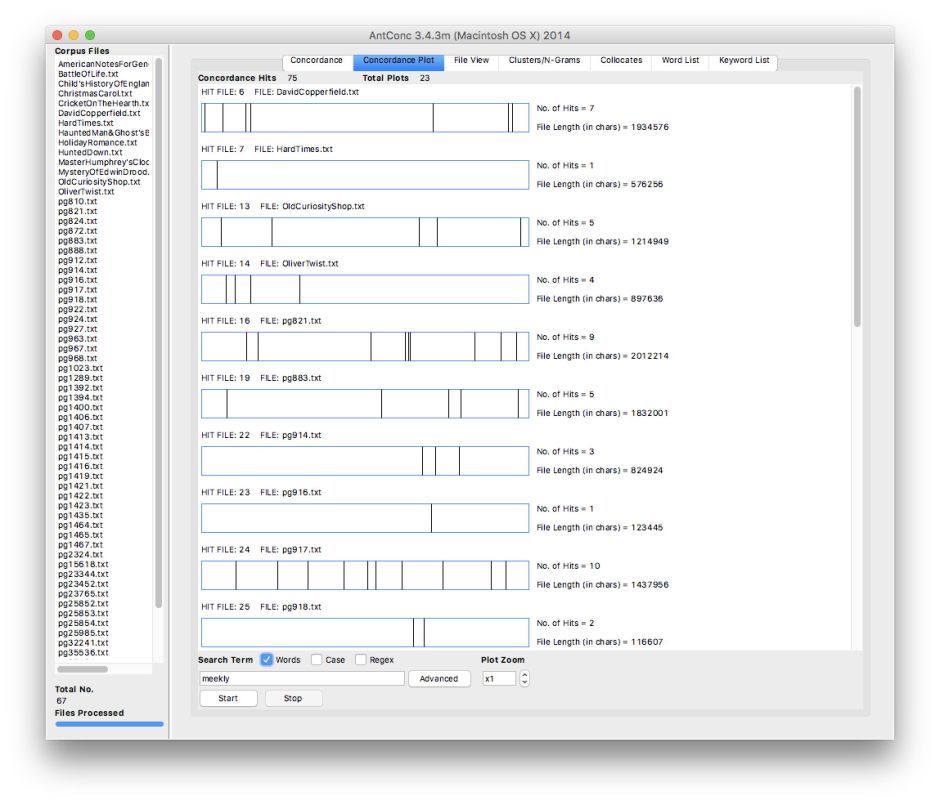The width and height of the screenshot is (940, 805).
Task: Click the Plot Zoom x1 field
Action: [x=499, y=679]
